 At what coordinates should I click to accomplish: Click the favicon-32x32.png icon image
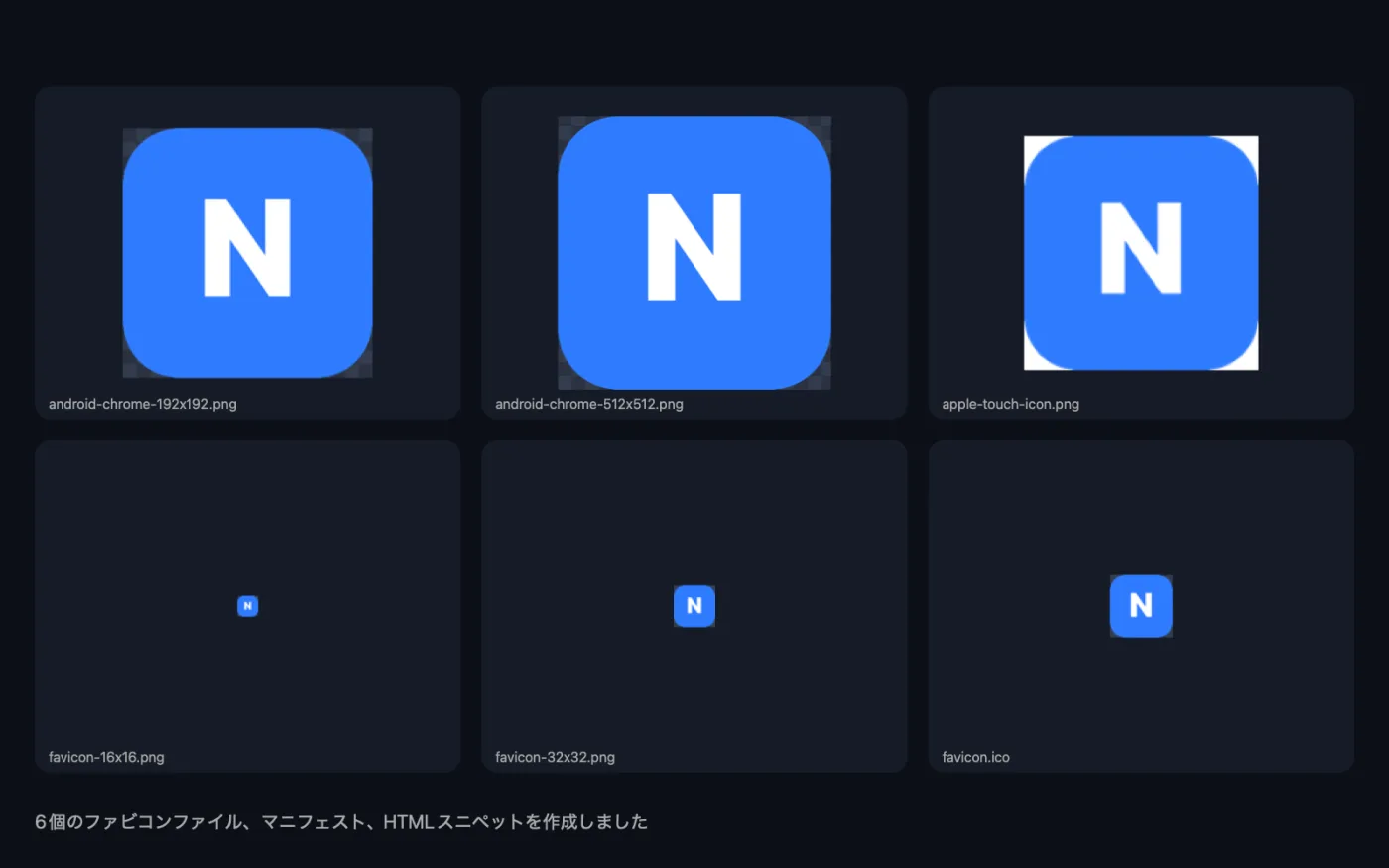pos(694,606)
